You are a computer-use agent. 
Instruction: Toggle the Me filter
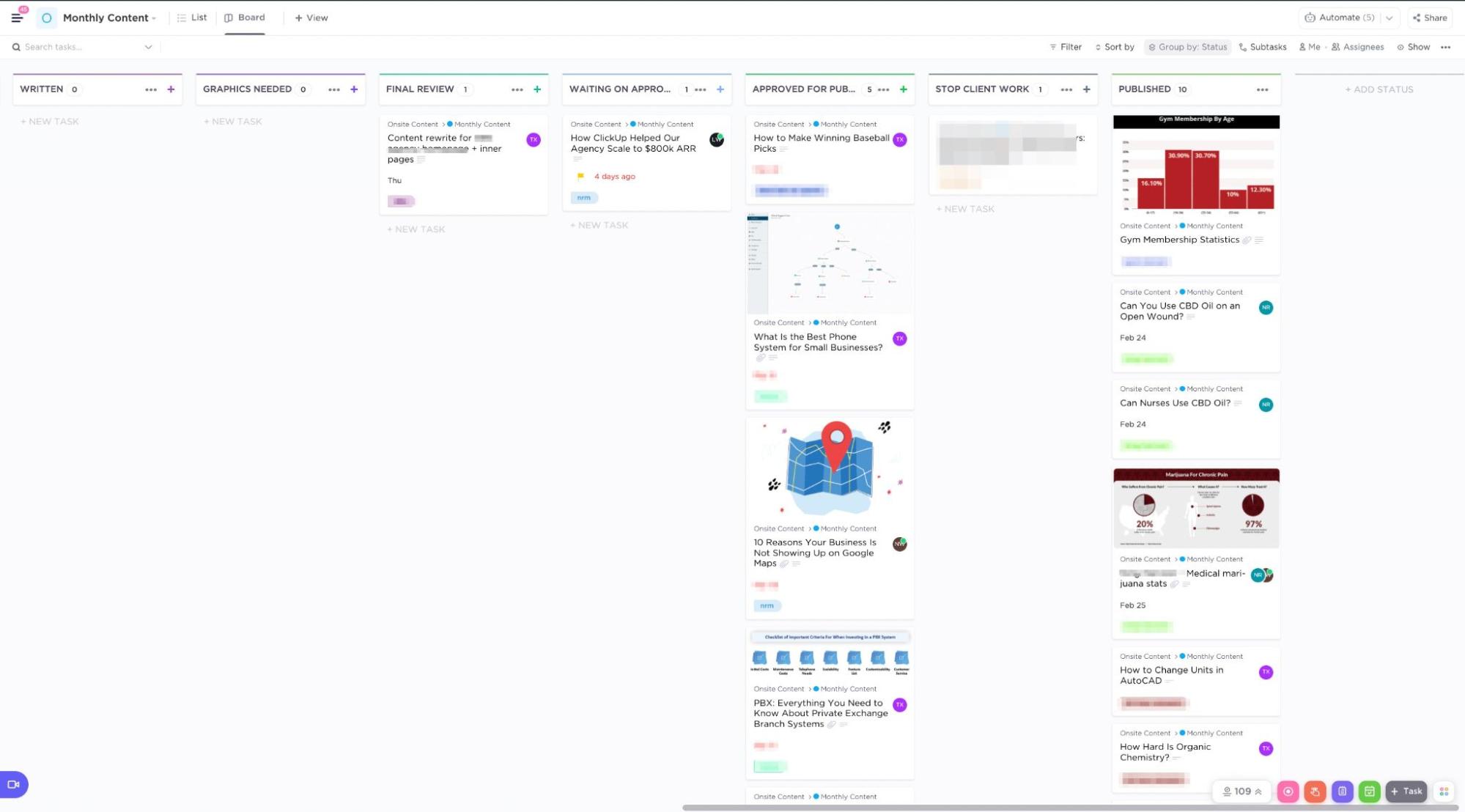coord(1310,47)
